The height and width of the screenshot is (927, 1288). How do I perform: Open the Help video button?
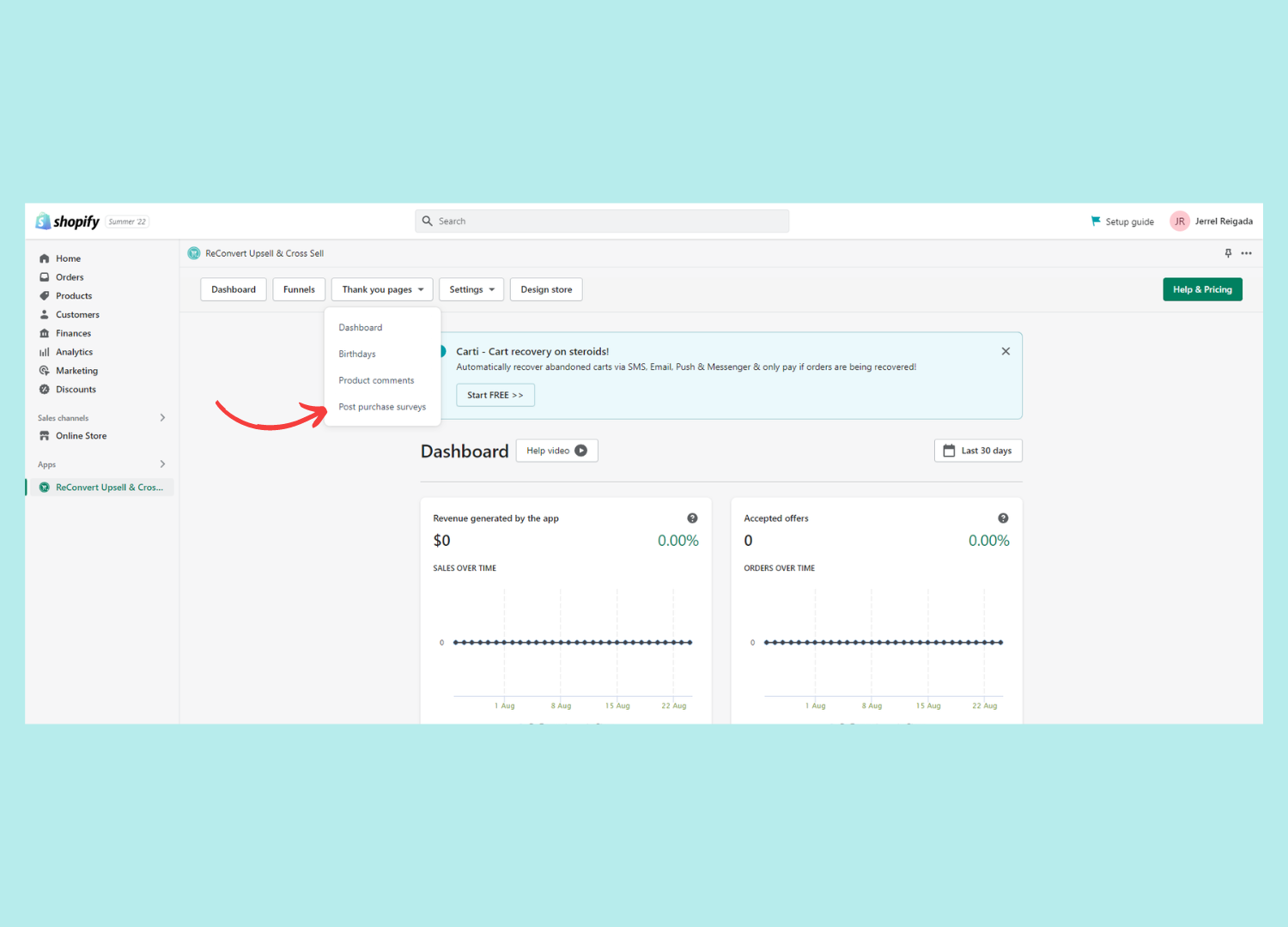pos(556,451)
